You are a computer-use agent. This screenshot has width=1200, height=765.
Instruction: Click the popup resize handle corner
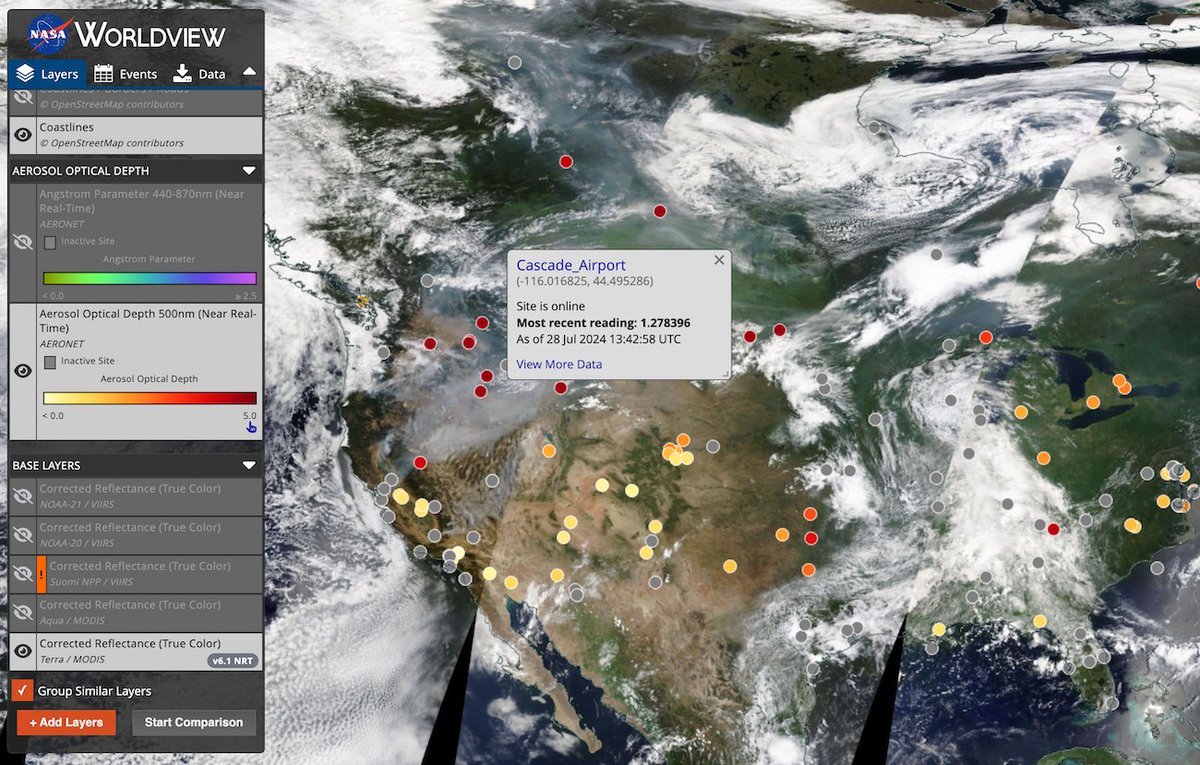click(x=726, y=374)
